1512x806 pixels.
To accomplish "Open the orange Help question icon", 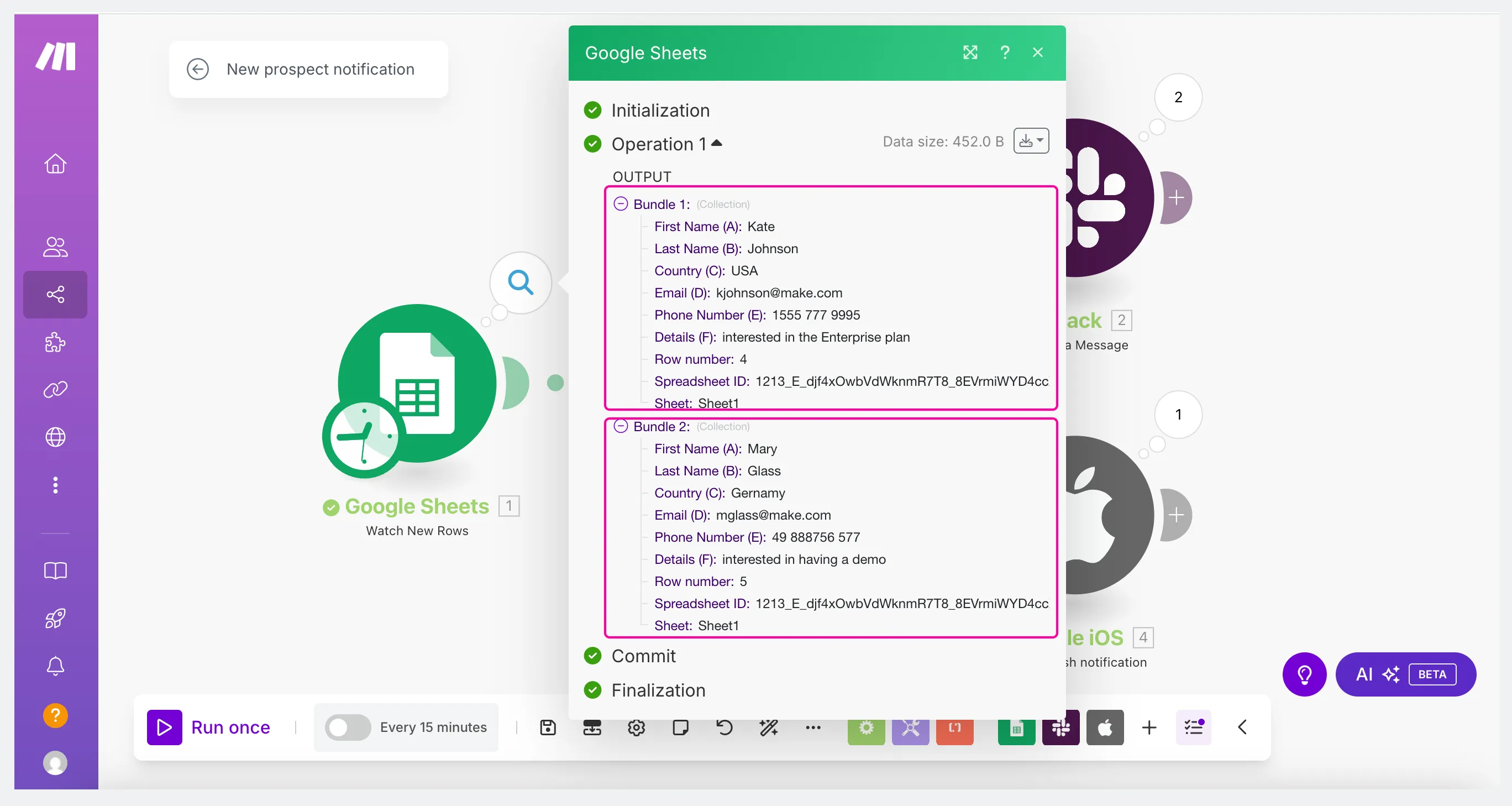I will pyautogui.click(x=55, y=715).
